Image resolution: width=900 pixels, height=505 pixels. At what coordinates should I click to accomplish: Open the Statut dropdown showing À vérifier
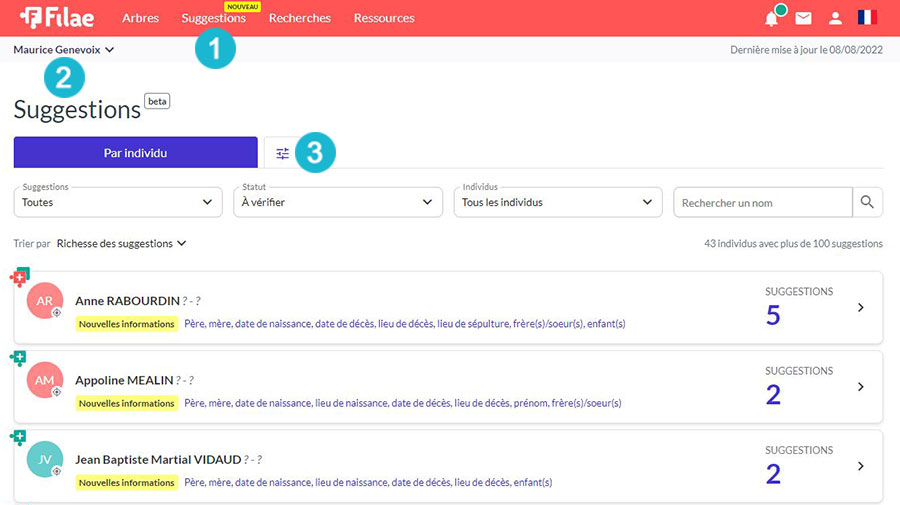338,202
